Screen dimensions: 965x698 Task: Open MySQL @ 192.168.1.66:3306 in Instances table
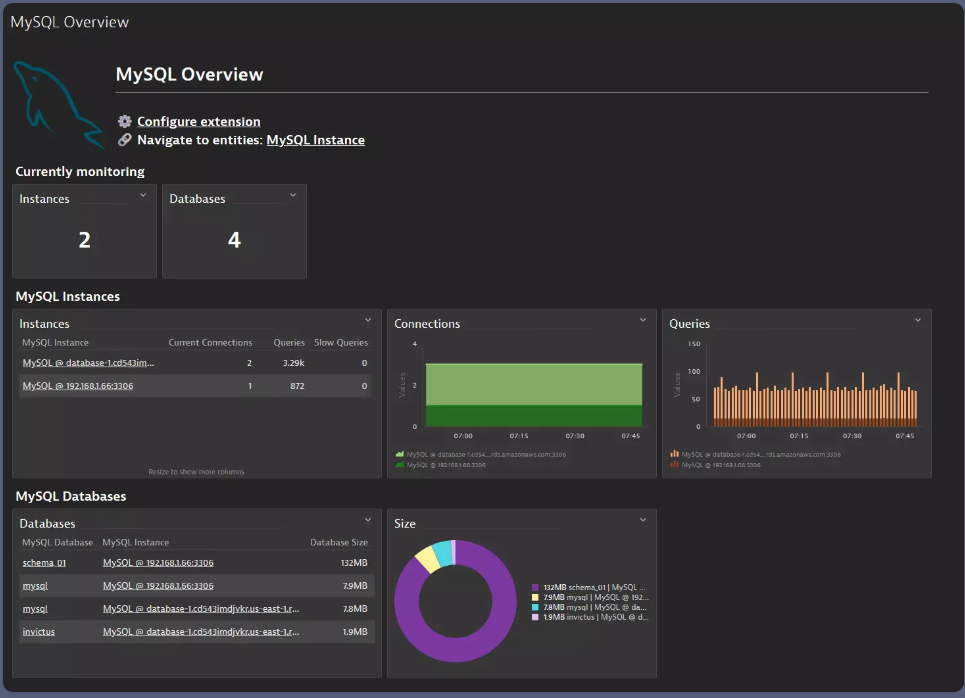(x=78, y=386)
